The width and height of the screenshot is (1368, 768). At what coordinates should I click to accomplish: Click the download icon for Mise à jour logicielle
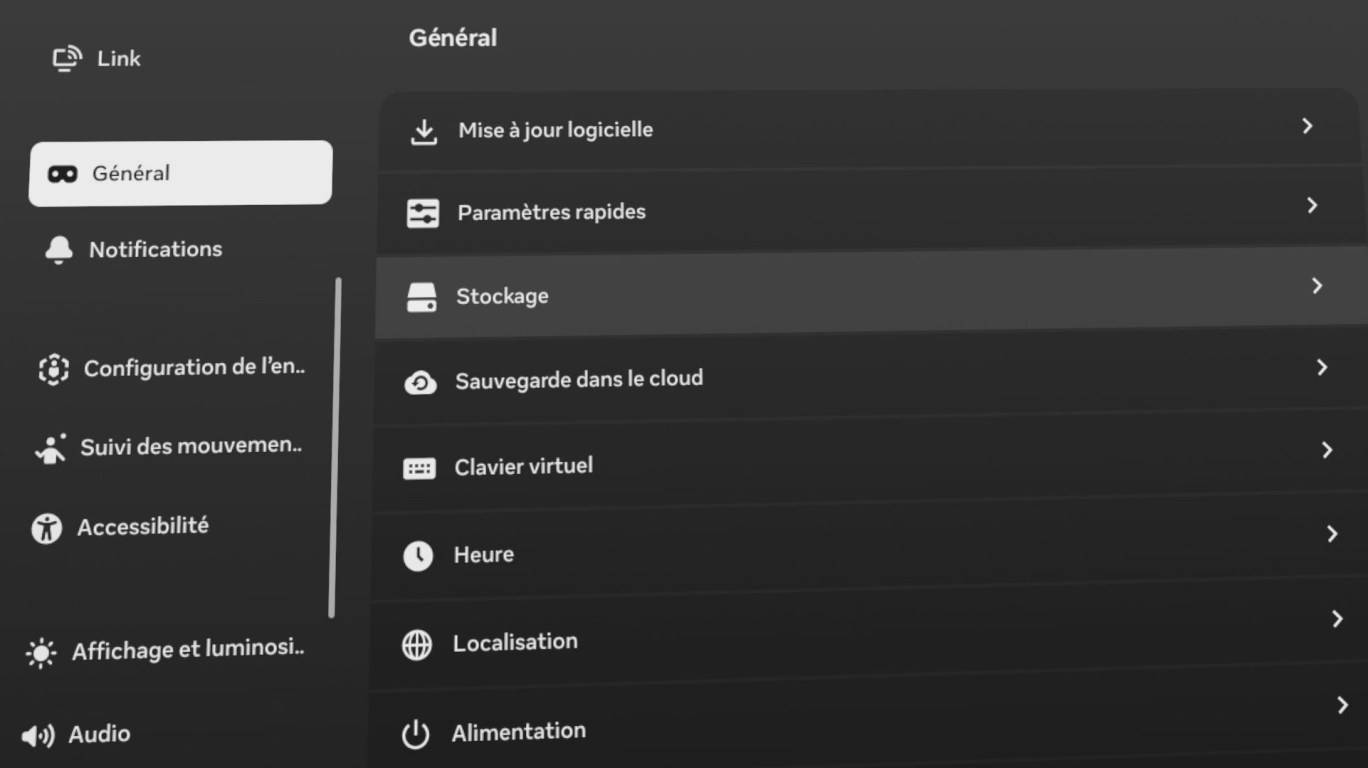click(424, 132)
